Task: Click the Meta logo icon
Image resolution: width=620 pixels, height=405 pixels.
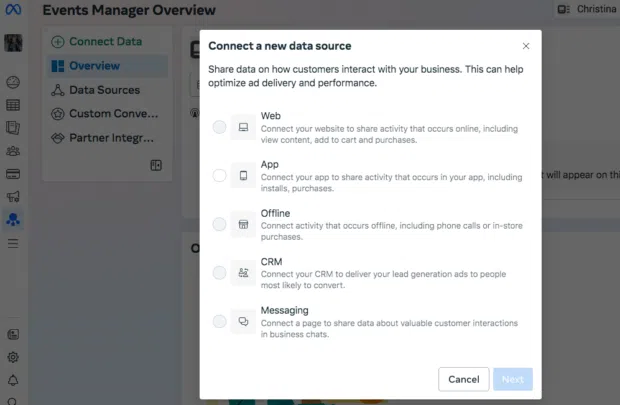Action: coord(14,10)
